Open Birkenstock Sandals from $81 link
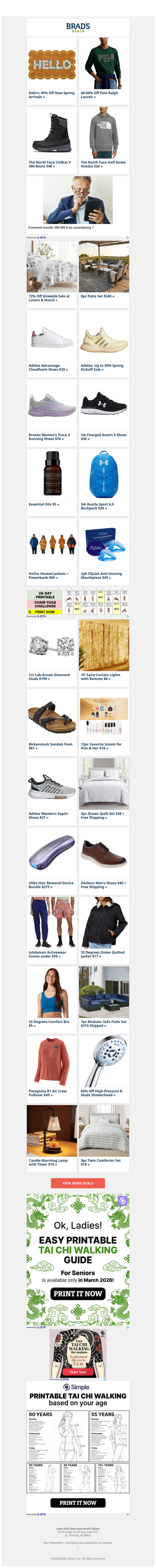Viewport: 156px width, 1568px height. [50, 746]
